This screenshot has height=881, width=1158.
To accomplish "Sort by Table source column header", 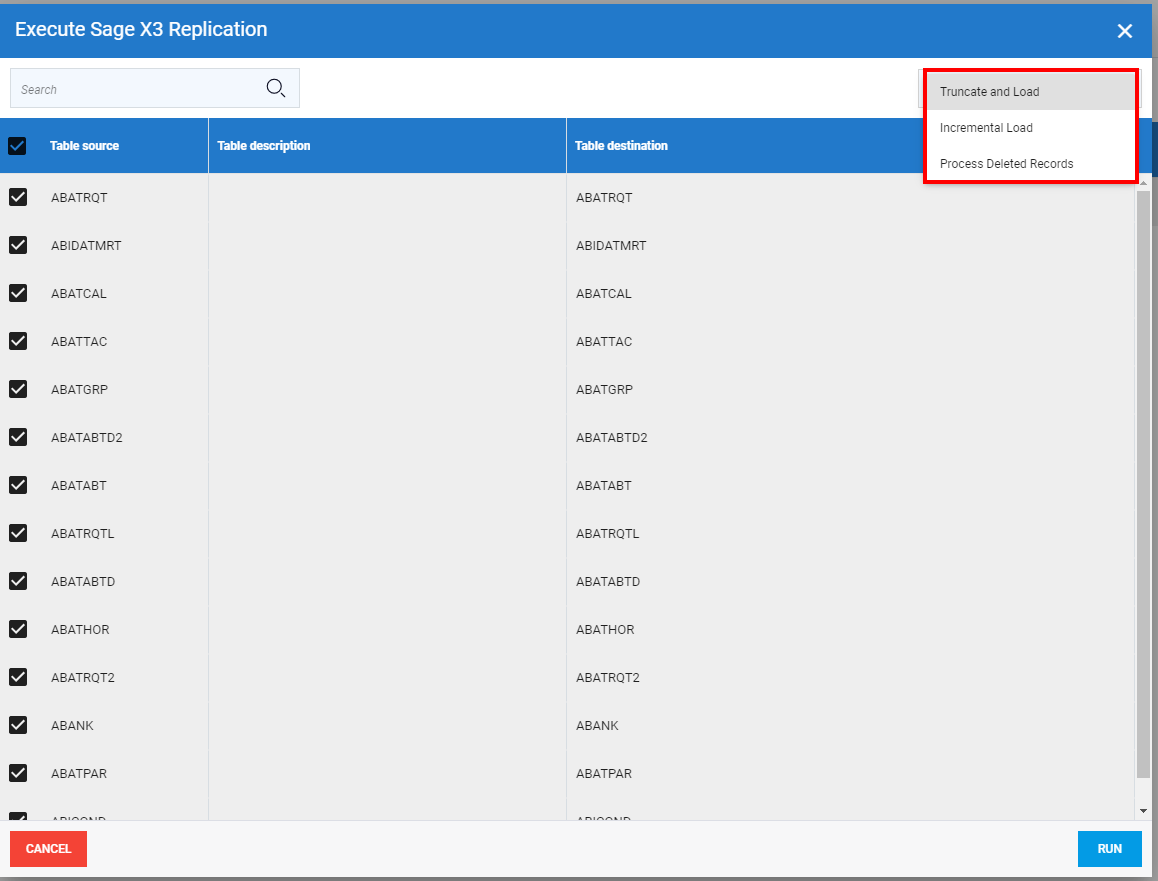I will pos(85,146).
